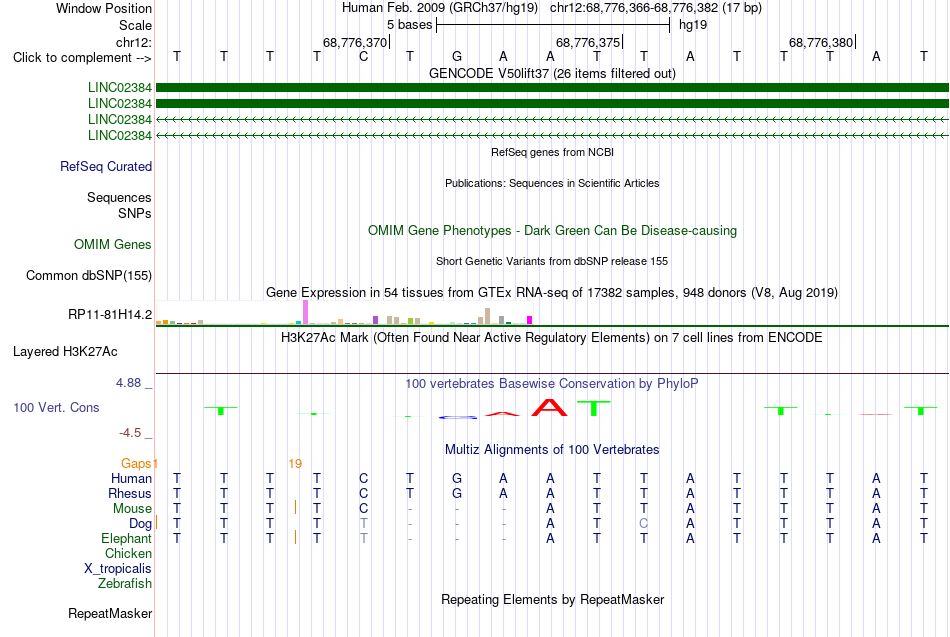The height and width of the screenshot is (637, 950).
Task: Click the G base in the Rhesus row
Action: pyautogui.click(x=457, y=493)
